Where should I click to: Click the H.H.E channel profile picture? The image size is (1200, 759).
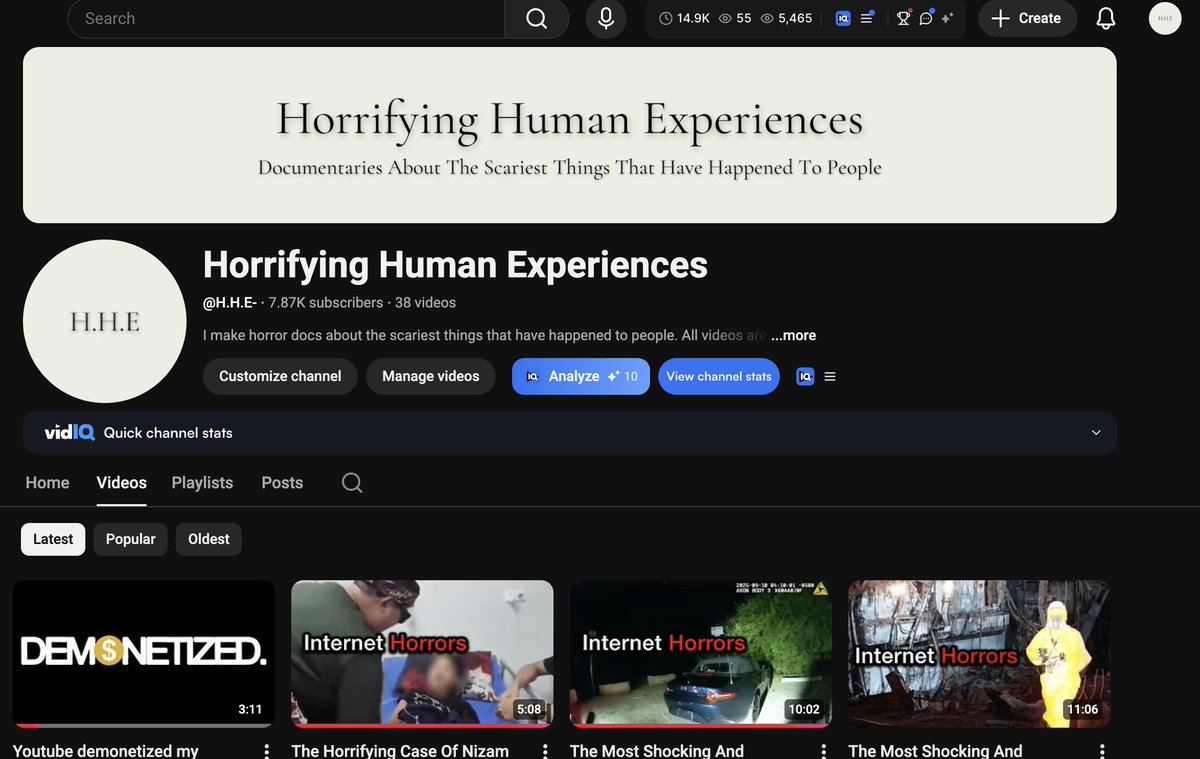coord(105,321)
